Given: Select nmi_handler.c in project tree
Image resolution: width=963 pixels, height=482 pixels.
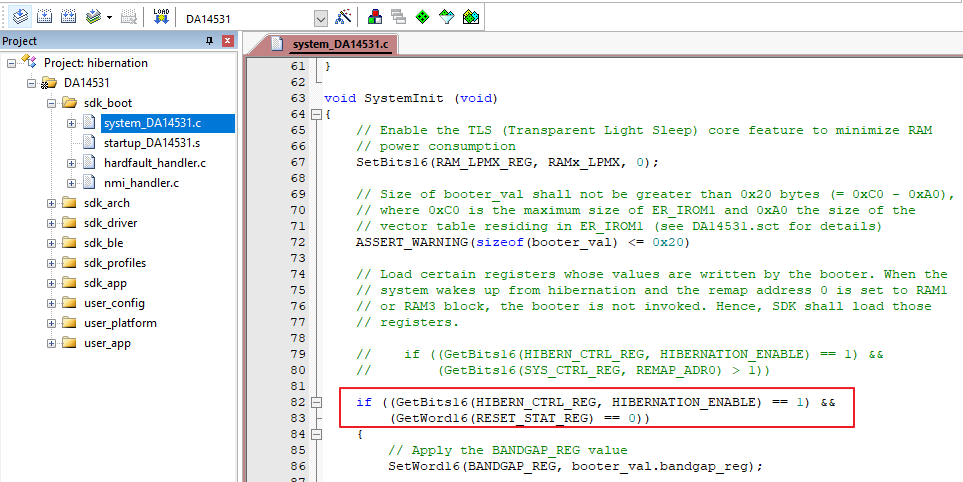Looking at the screenshot, I should [x=141, y=183].
